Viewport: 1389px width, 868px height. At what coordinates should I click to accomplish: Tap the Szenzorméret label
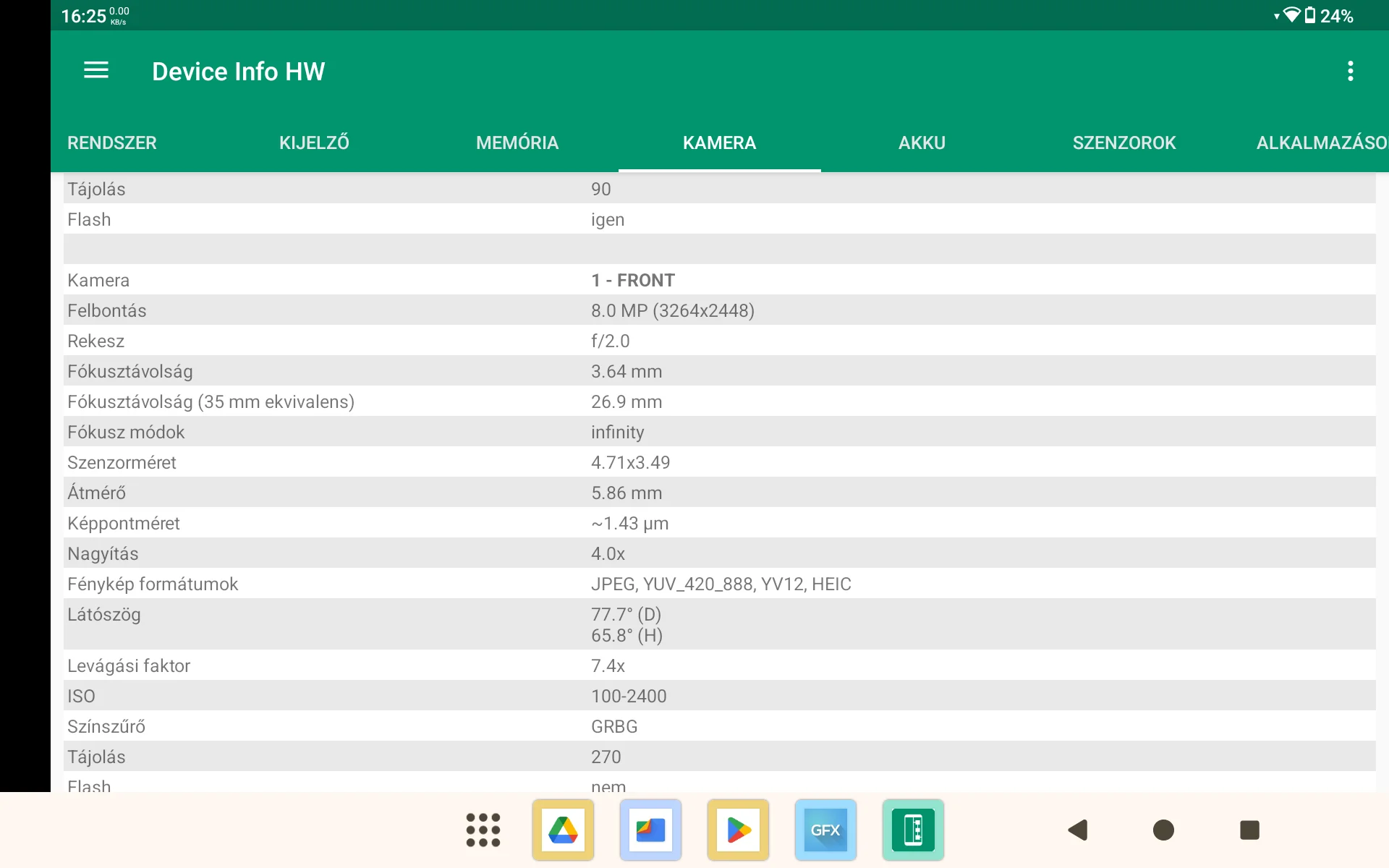[122, 462]
